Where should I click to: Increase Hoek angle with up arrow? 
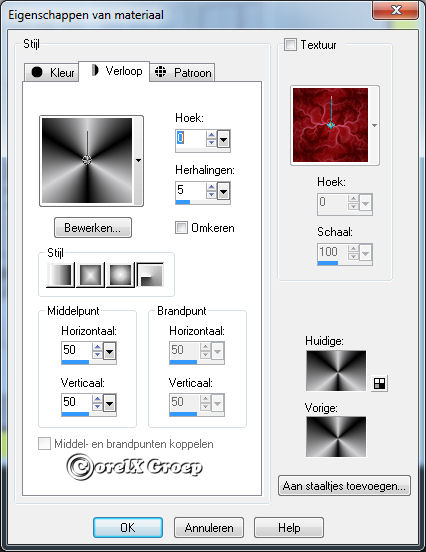point(211,135)
